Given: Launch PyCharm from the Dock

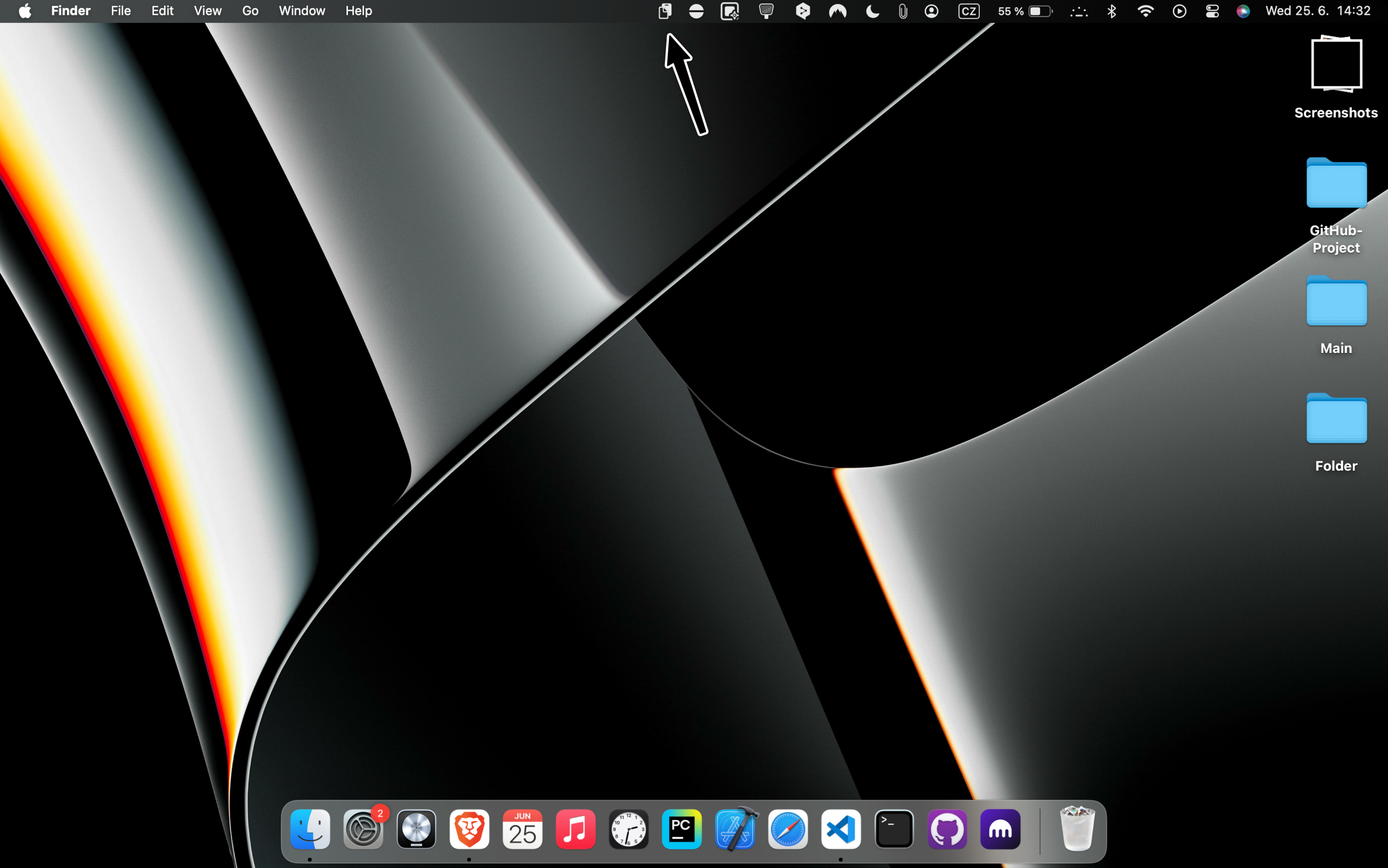Looking at the screenshot, I should pos(682,829).
